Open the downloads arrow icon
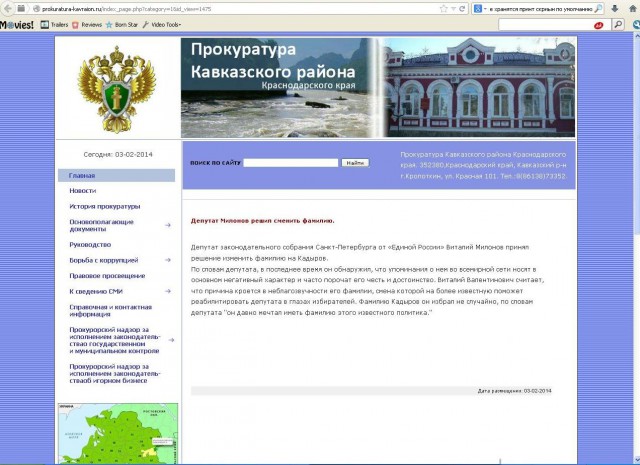The width and height of the screenshot is (640, 465). pos(615,9)
